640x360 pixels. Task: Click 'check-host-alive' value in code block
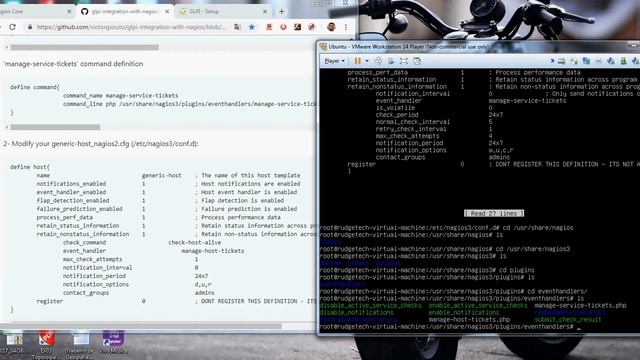[x=195, y=242]
